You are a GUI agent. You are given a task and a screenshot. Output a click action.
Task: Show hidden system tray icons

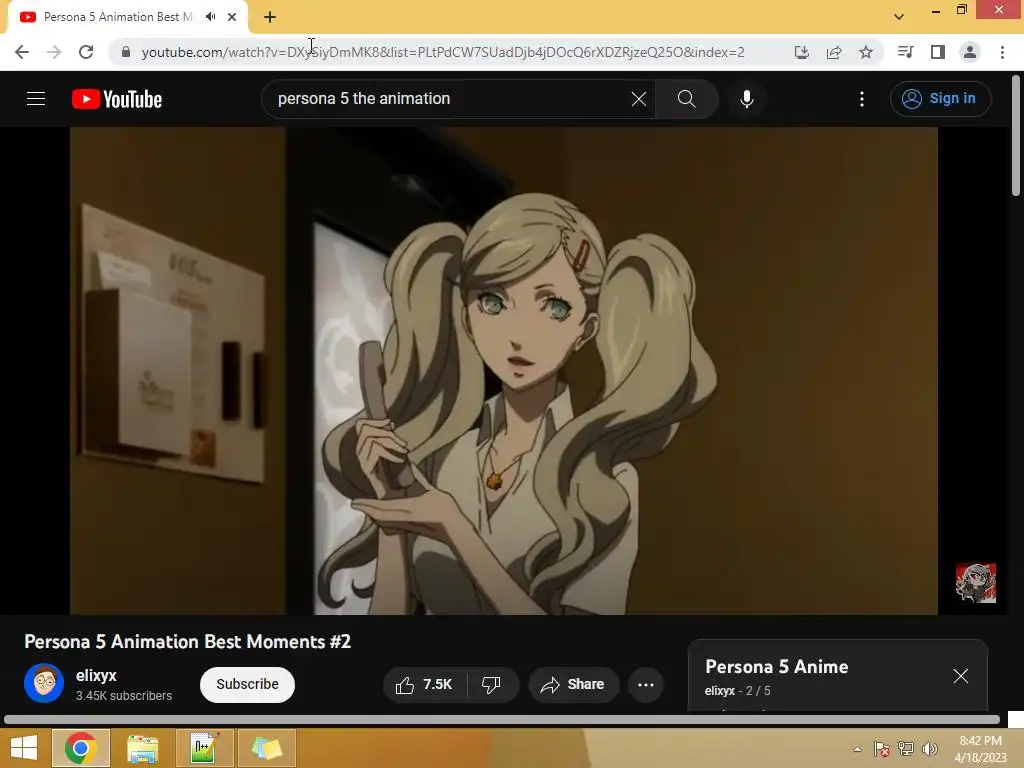pyautogui.click(x=857, y=749)
